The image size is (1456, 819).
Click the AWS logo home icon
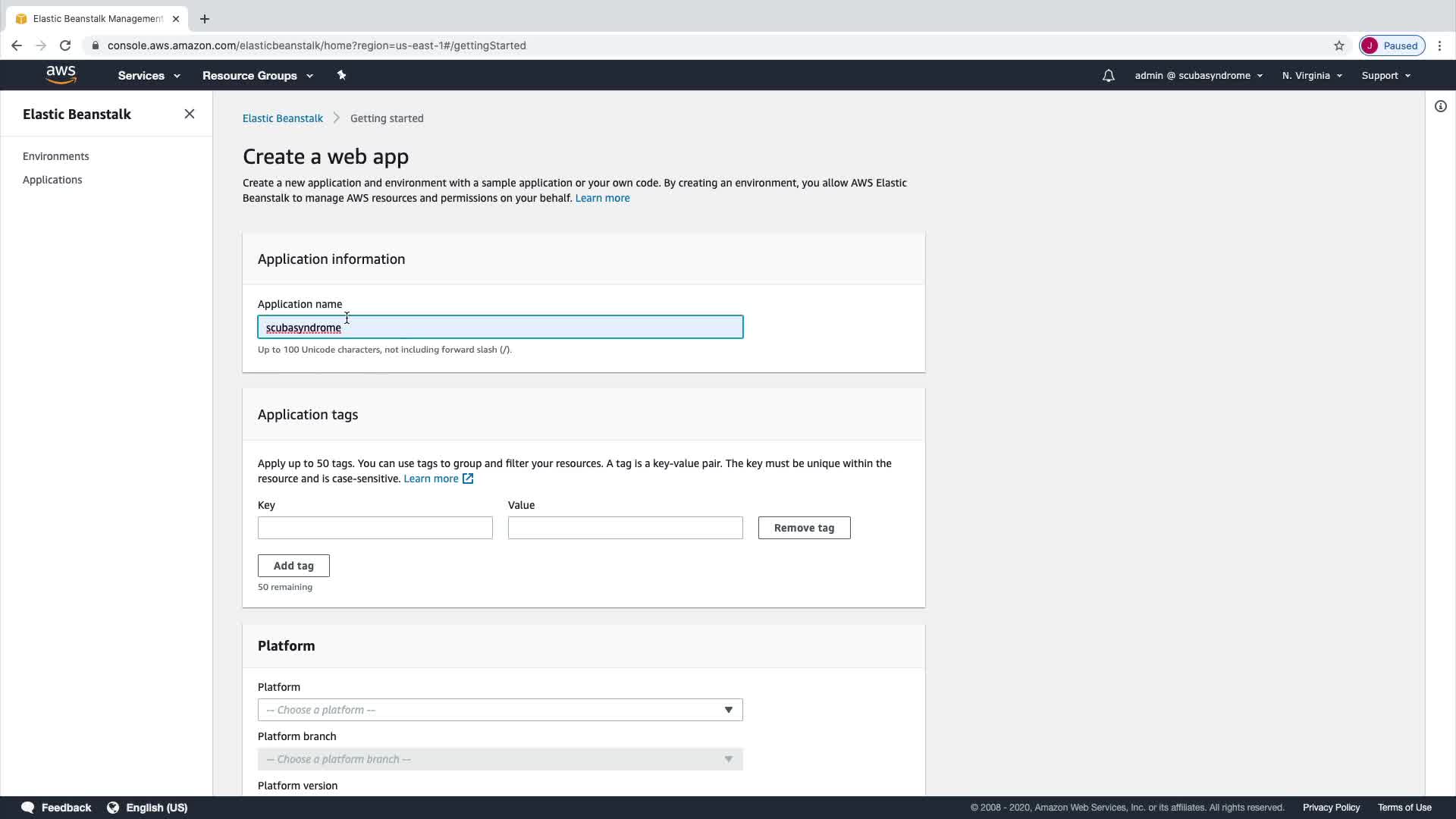[x=61, y=75]
